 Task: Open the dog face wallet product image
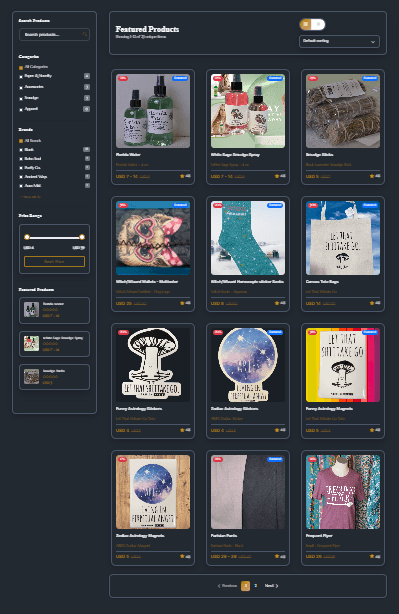tap(153, 238)
